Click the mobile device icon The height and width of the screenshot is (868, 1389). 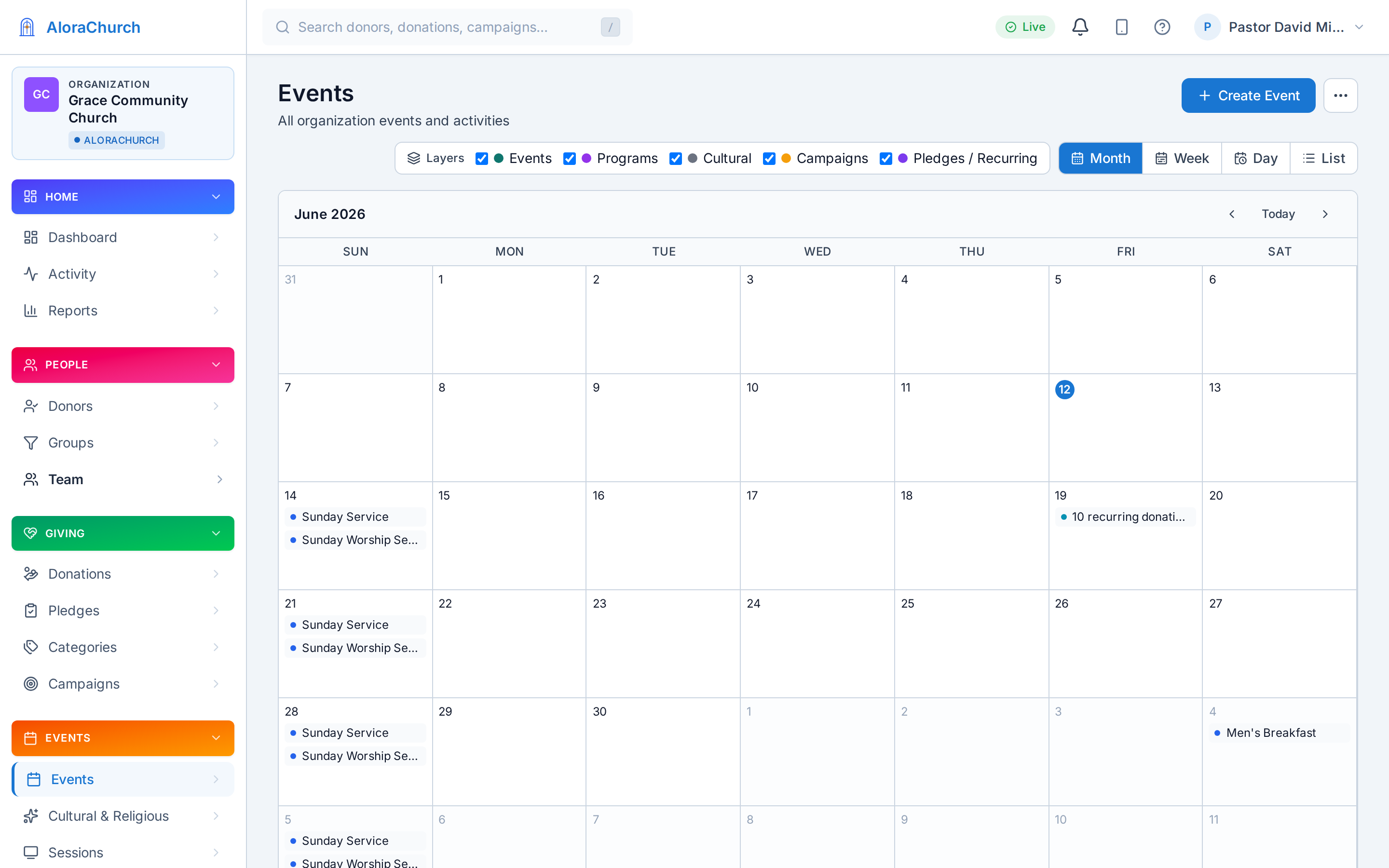(1121, 27)
